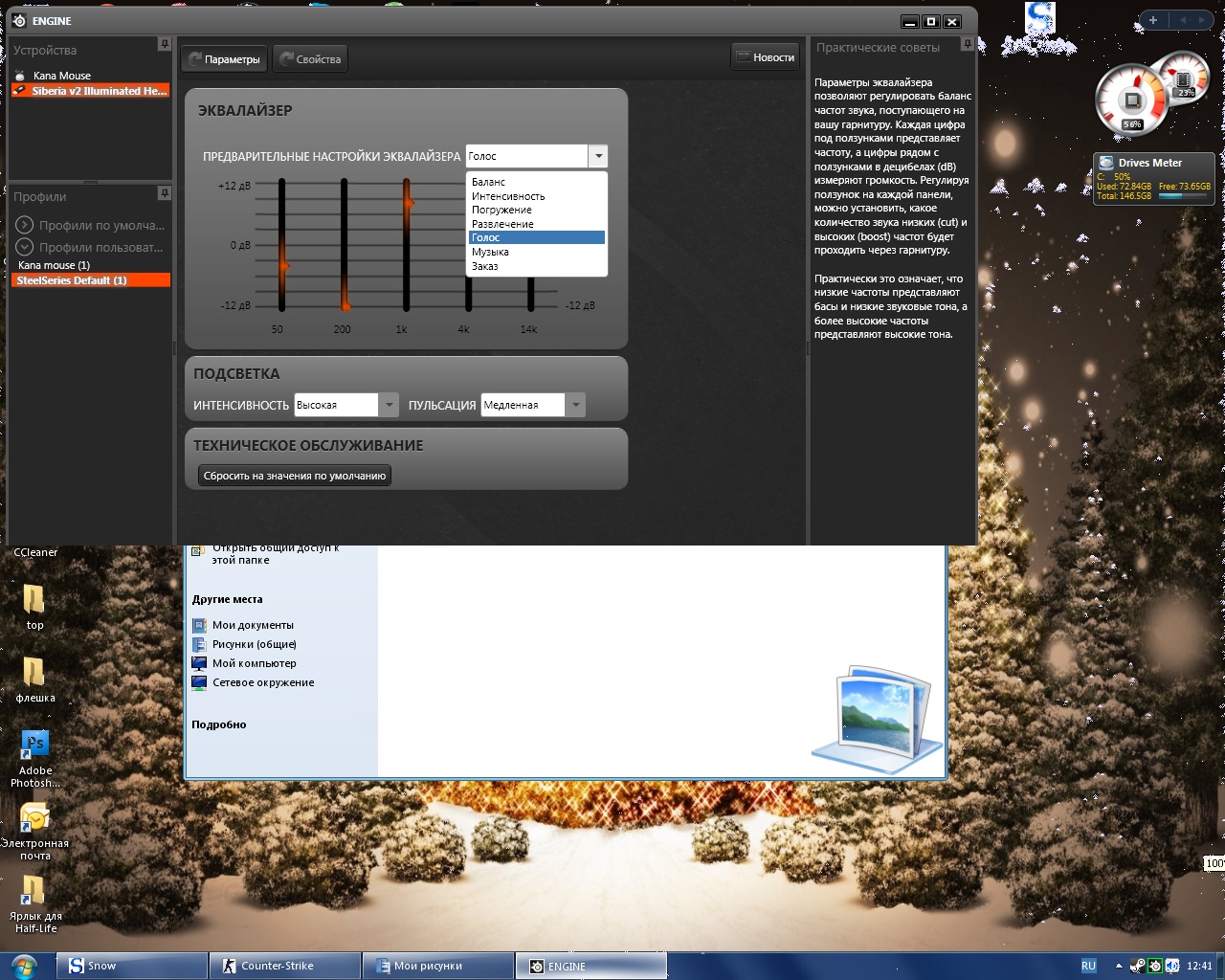1225x980 pixels.
Task: Switch to Counter-Strike taskbar button
Action: point(285,966)
